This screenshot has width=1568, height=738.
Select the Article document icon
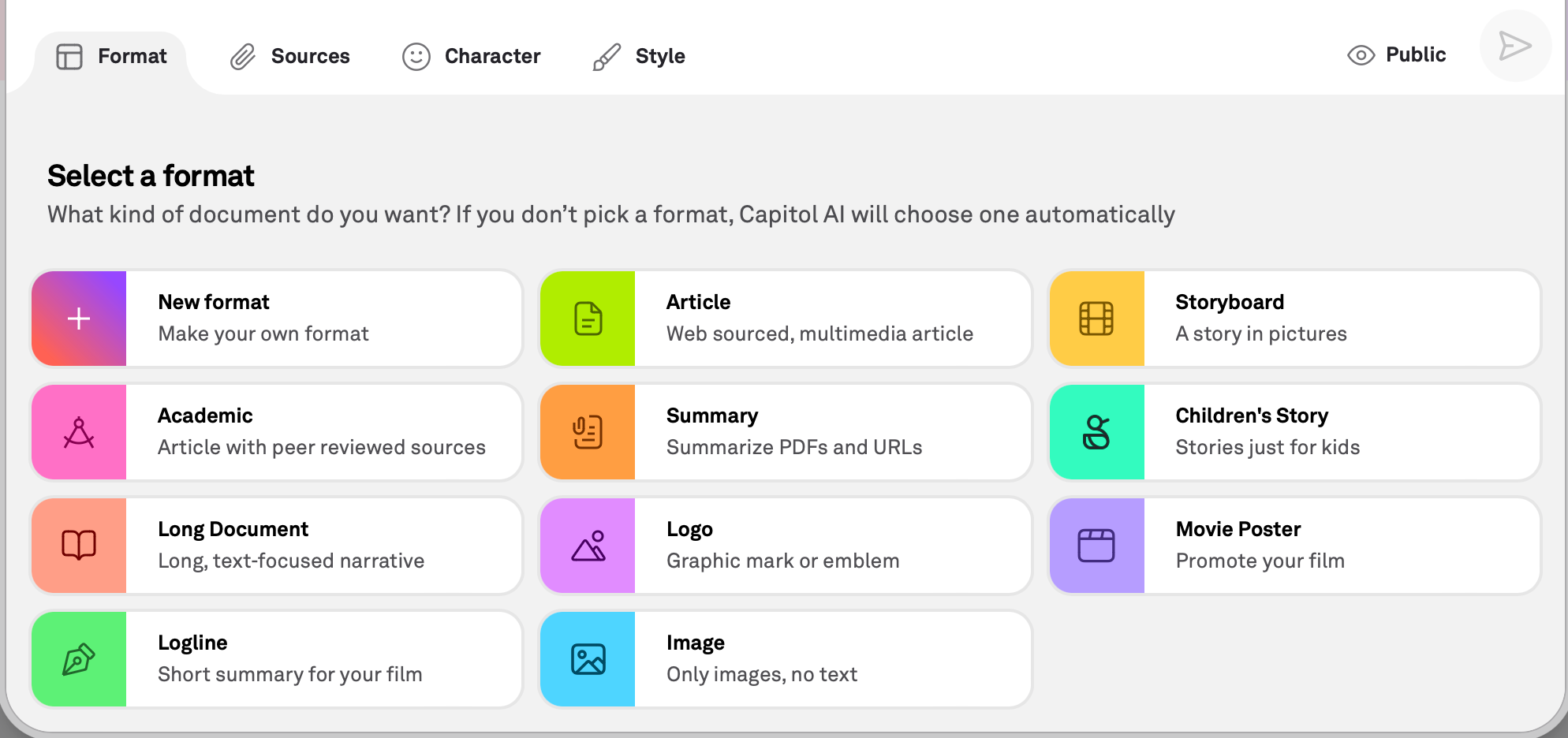pyautogui.click(x=588, y=319)
